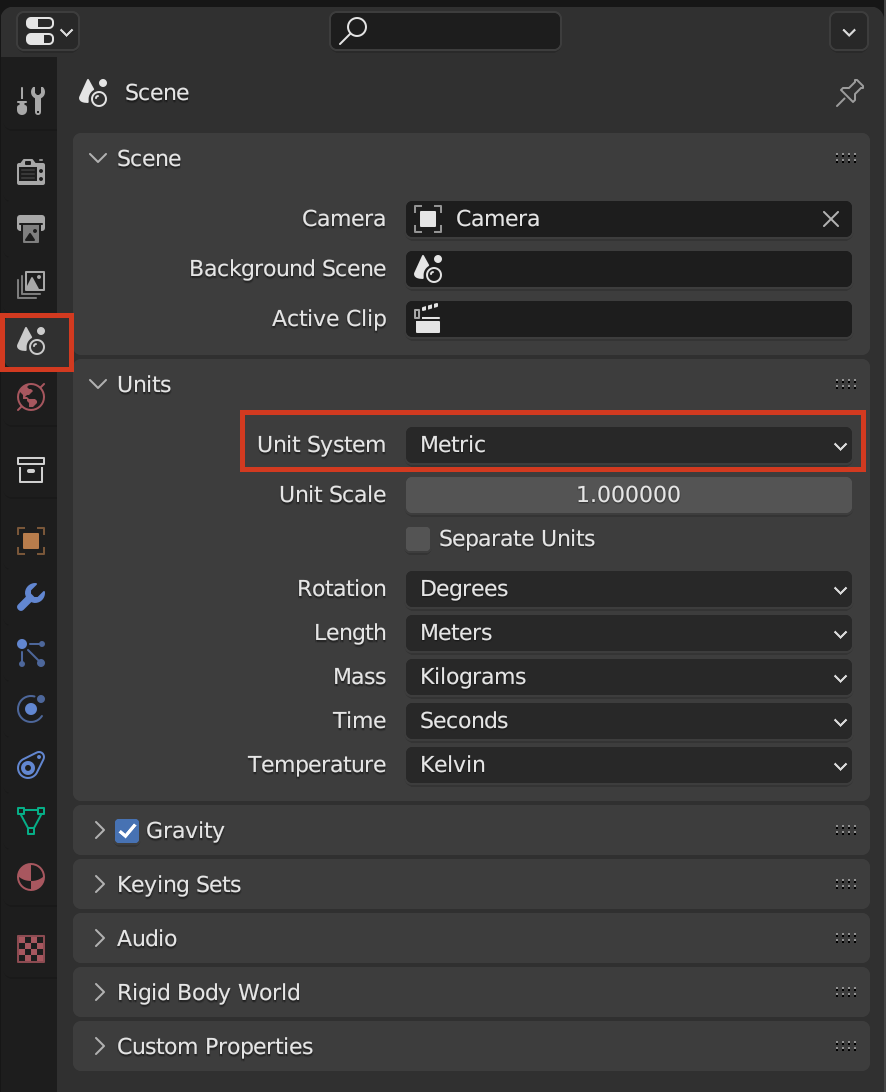The width and height of the screenshot is (886, 1092).
Task: Disable the Gravity checkbox
Action: coord(127,831)
